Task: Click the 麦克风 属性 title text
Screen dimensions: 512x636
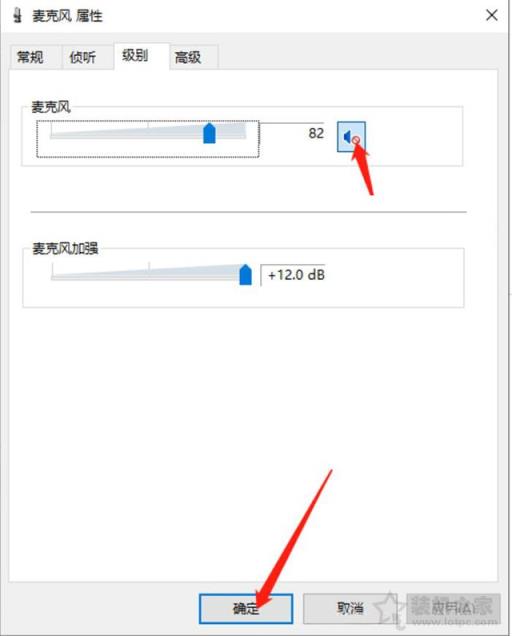Action: (67, 16)
